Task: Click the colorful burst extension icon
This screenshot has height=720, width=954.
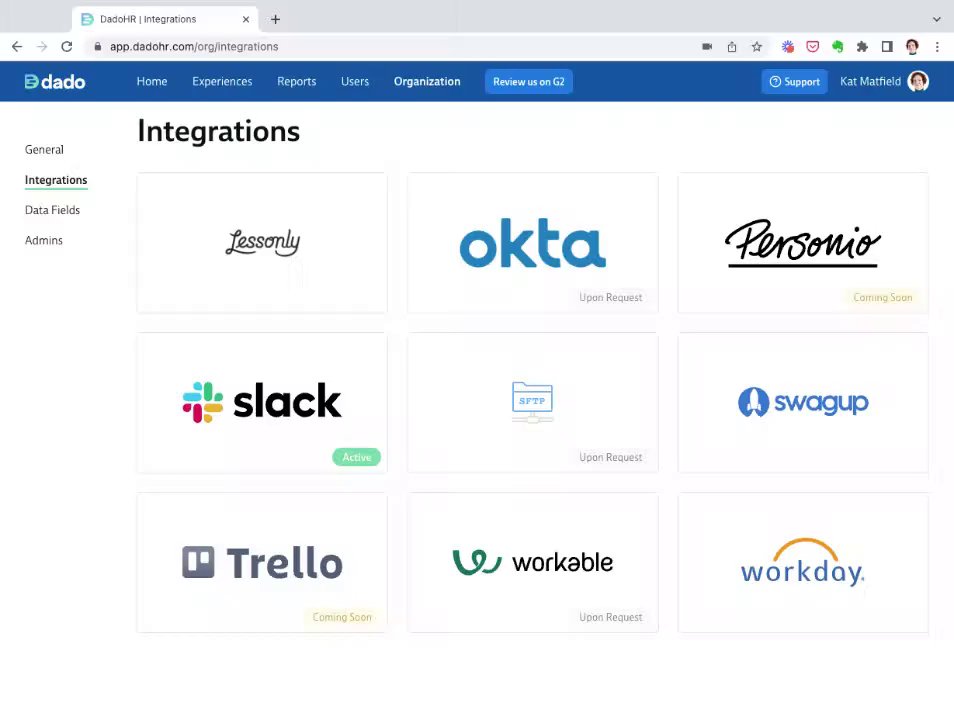Action: pos(788,47)
